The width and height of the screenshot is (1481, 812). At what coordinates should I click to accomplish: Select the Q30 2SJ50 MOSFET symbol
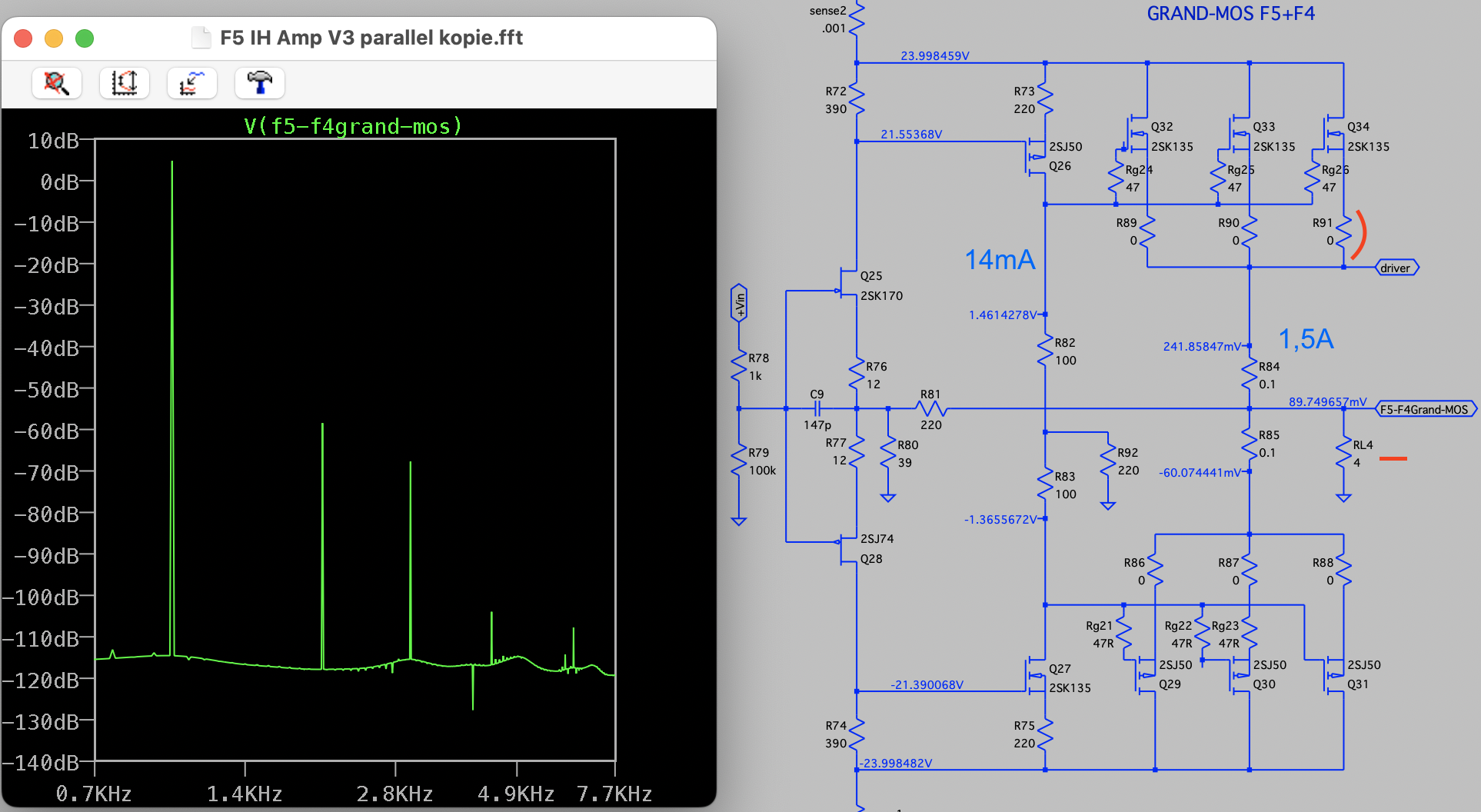pos(1240,674)
